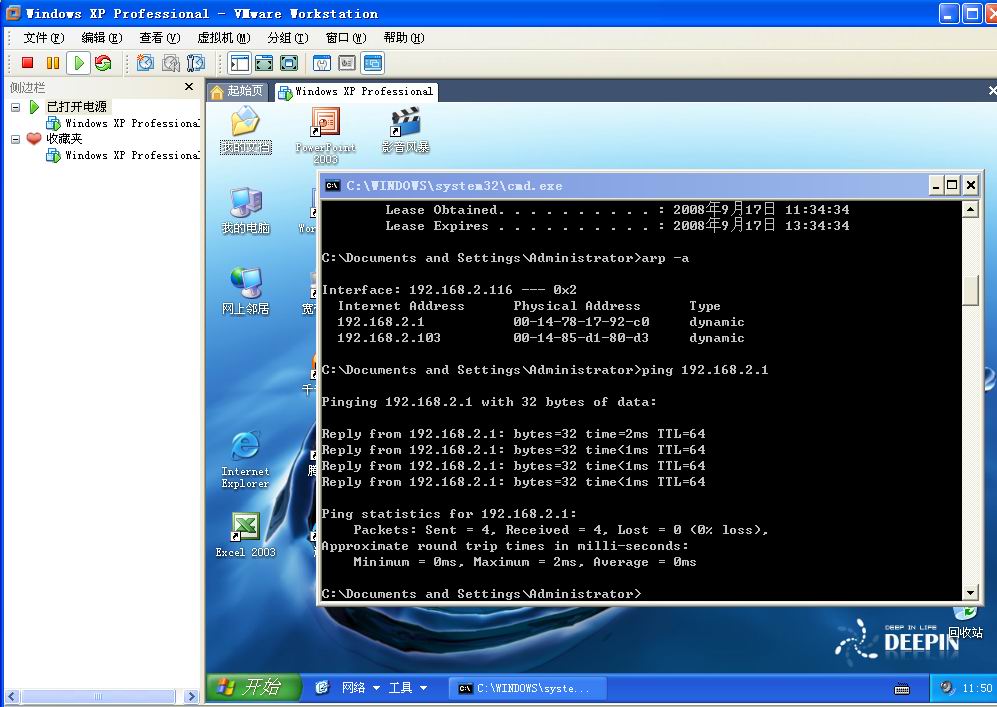Click the Excel 2003 desktop shortcut

click(x=245, y=535)
